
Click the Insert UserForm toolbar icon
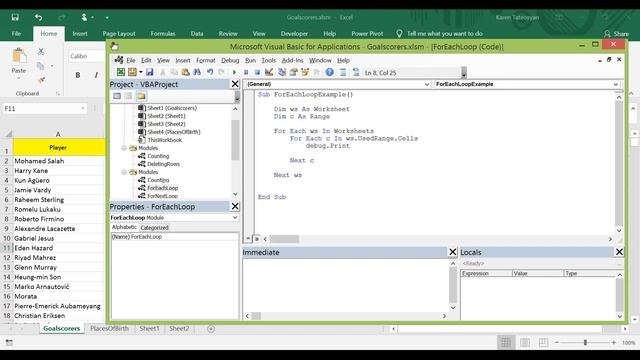tap(132, 72)
